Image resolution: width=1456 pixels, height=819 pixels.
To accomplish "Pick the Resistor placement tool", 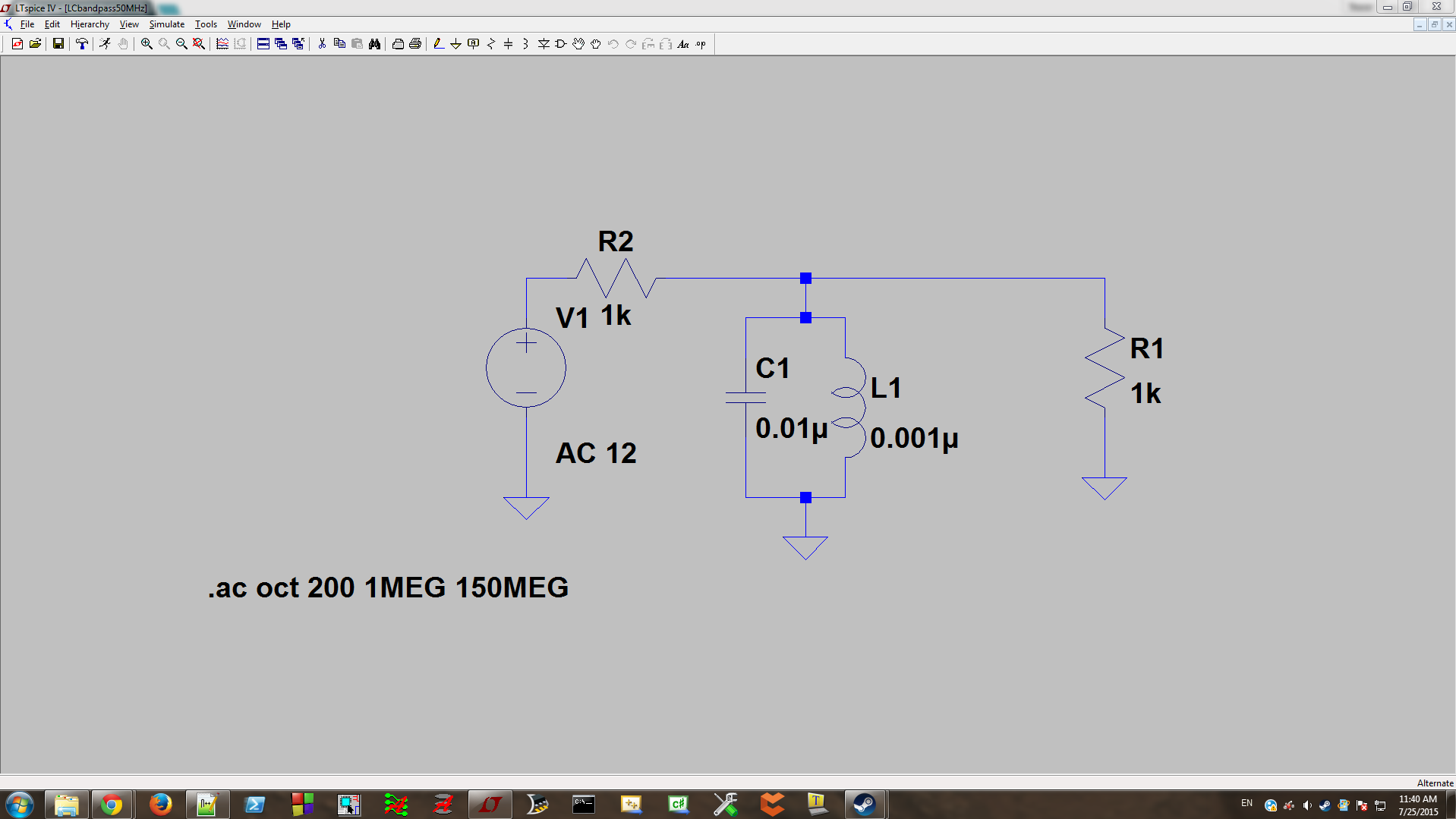I will (x=490, y=43).
